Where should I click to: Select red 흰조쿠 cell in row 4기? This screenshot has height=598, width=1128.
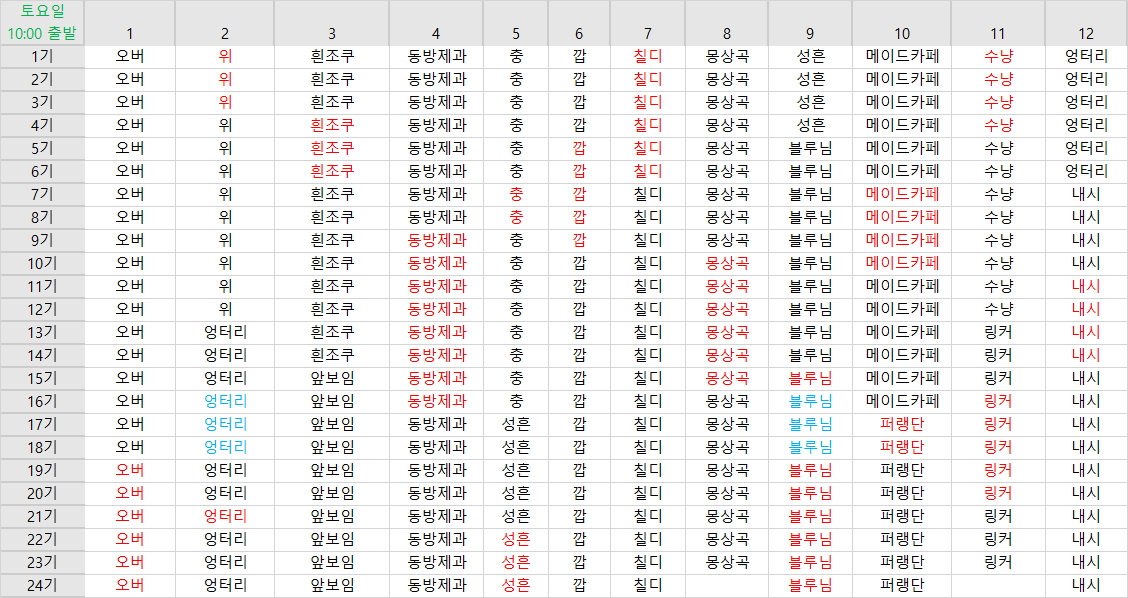pos(332,125)
